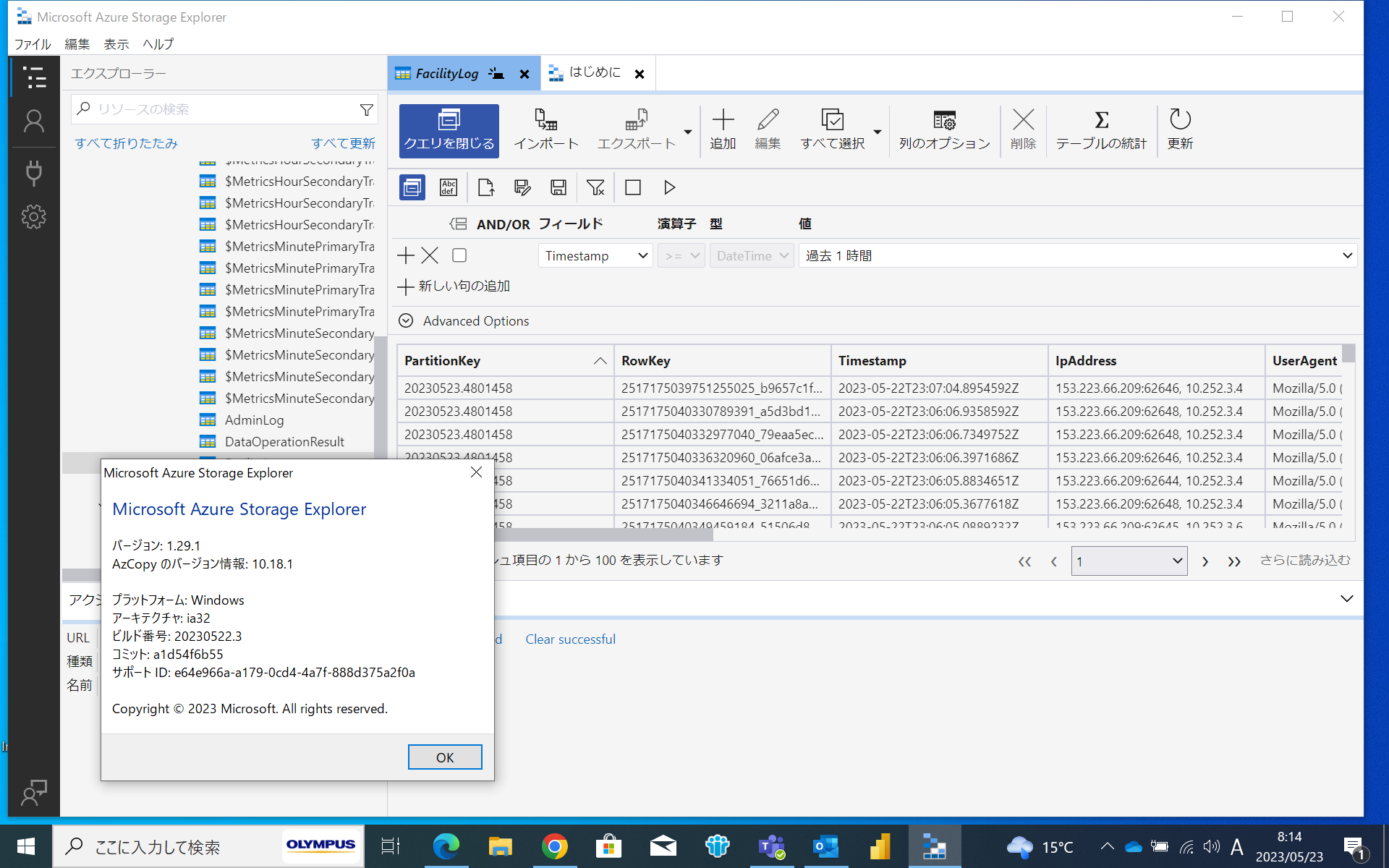Image resolution: width=1389 pixels, height=868 pixels.
Task: Clear the query filter using the filter-x icon
Action: point(595,187)
